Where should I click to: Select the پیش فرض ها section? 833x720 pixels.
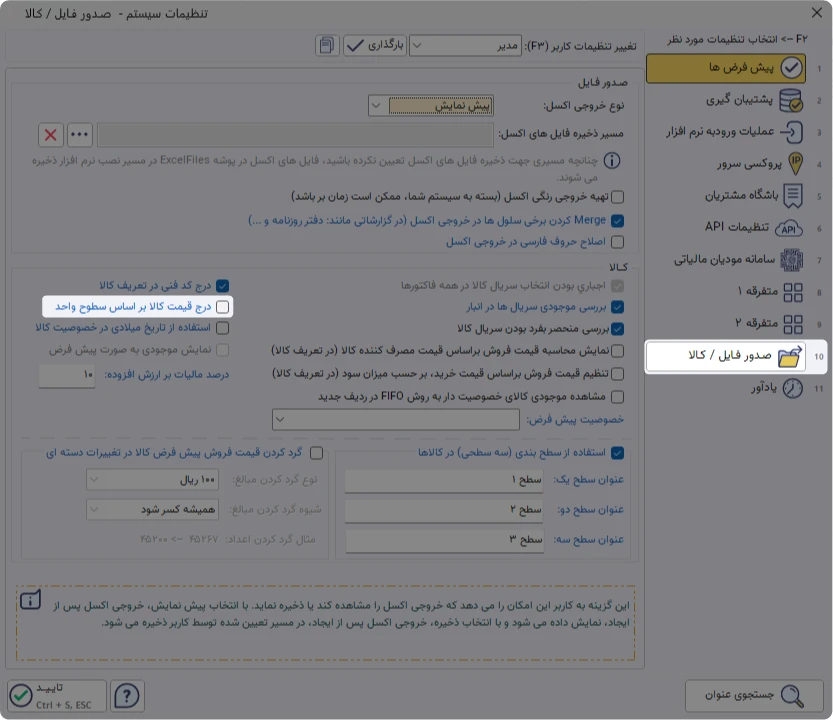coord(726,68)
